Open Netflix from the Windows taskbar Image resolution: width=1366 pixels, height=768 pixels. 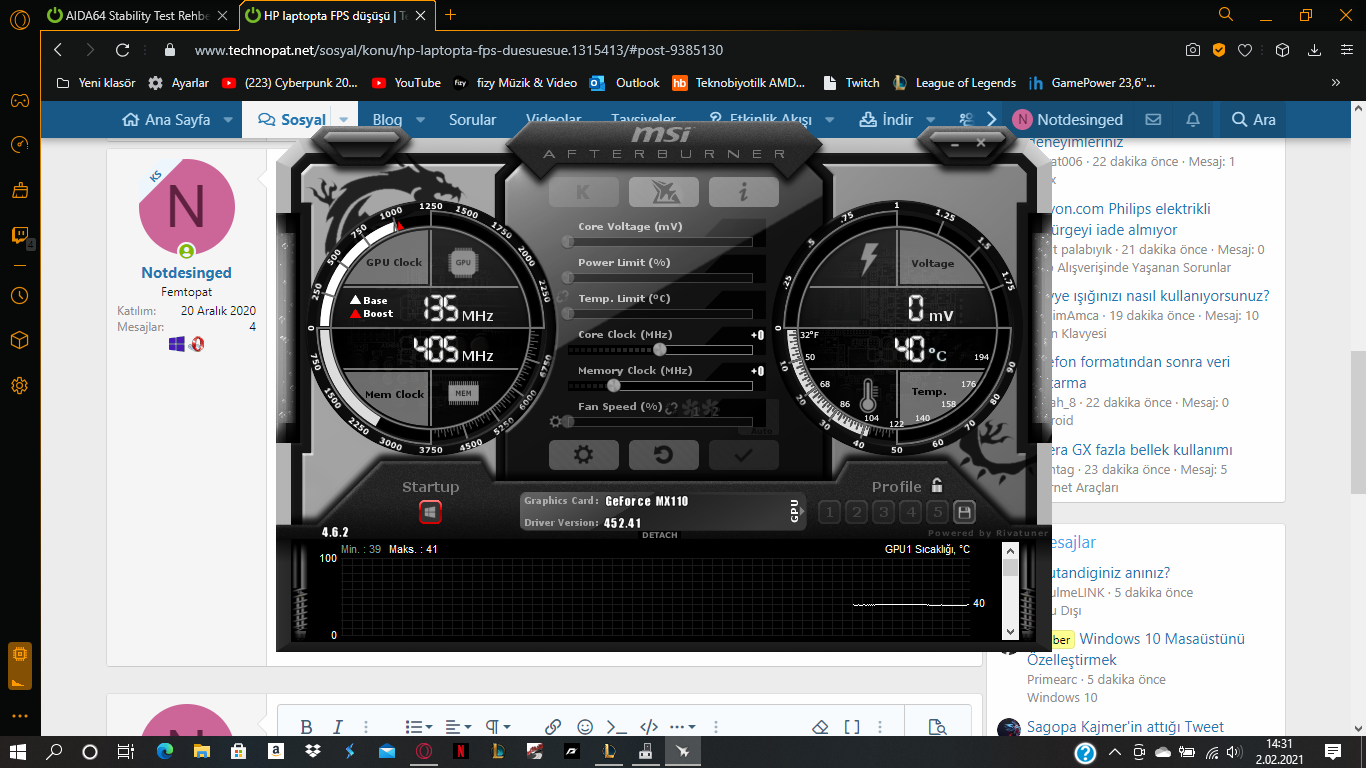click(x=459, y=751)
